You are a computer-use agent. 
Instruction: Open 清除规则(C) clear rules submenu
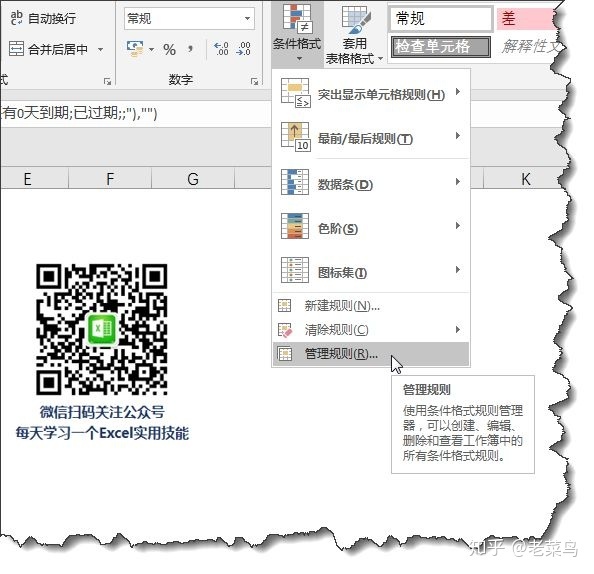[371, 330]
